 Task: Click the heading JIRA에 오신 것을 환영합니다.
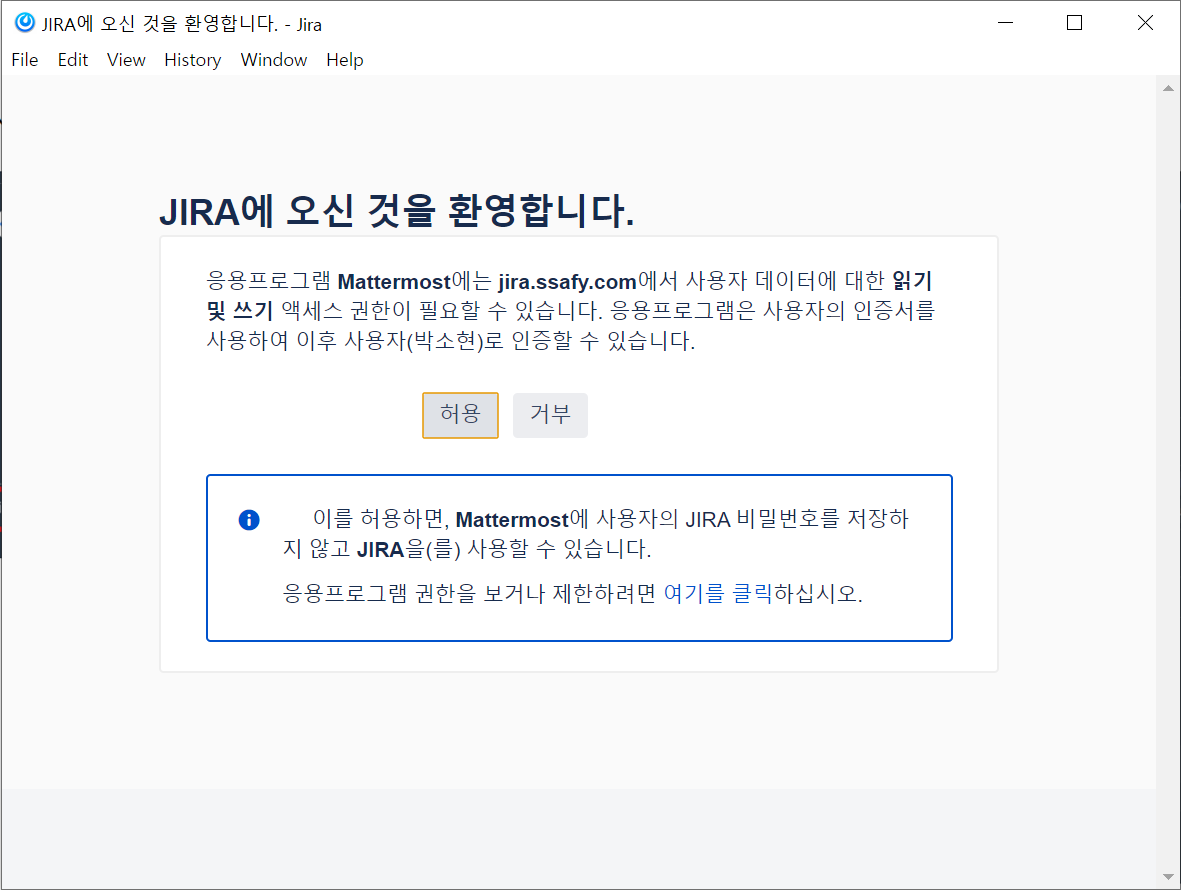pos(397,211)
